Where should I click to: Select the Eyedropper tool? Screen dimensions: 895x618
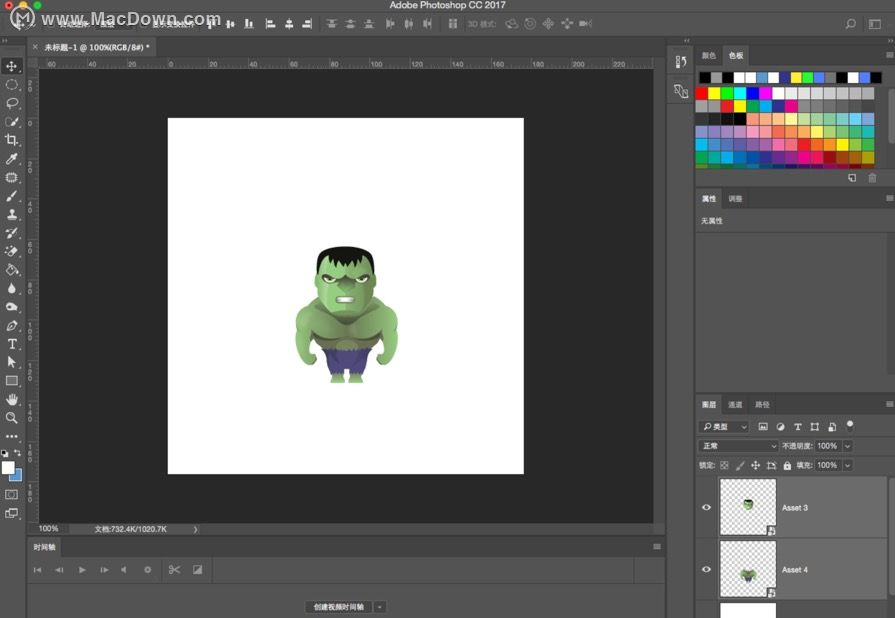point(11,159)
